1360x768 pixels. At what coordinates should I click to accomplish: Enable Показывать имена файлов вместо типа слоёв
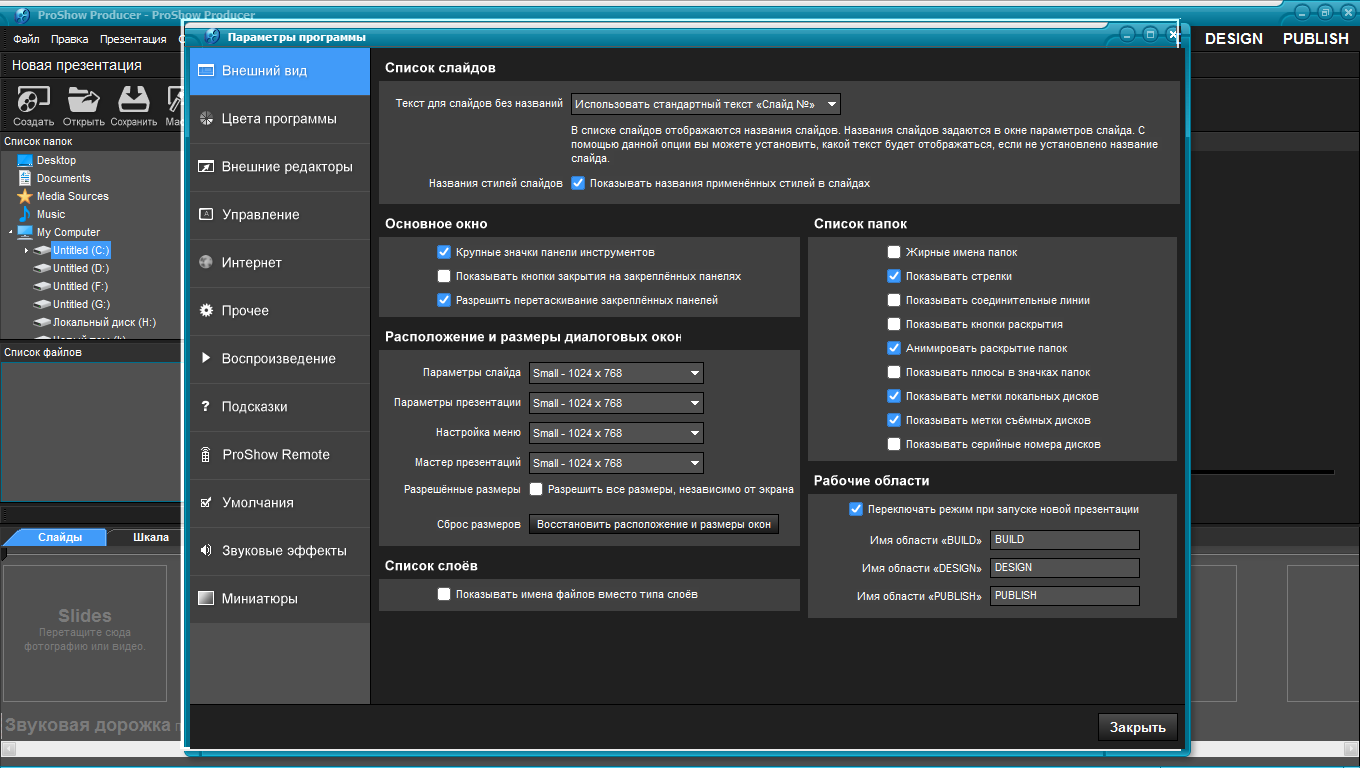(x=444, y=594)
